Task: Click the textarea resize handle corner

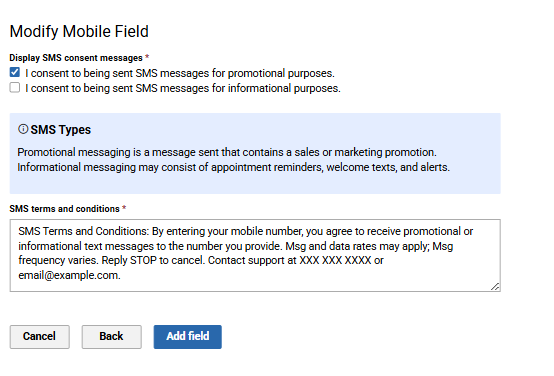Action: 495,287
